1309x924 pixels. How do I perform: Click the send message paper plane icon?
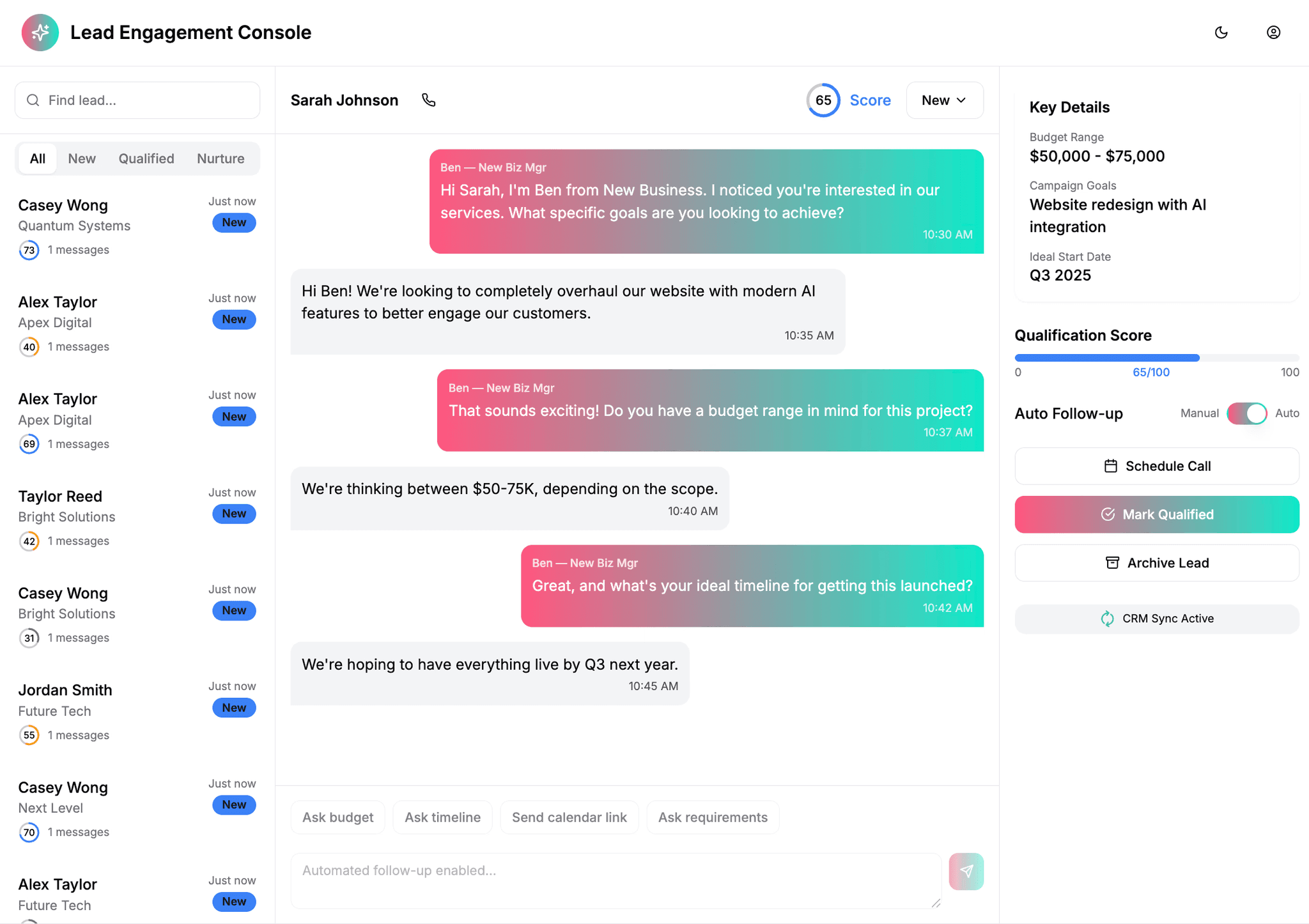click(966, 871)
